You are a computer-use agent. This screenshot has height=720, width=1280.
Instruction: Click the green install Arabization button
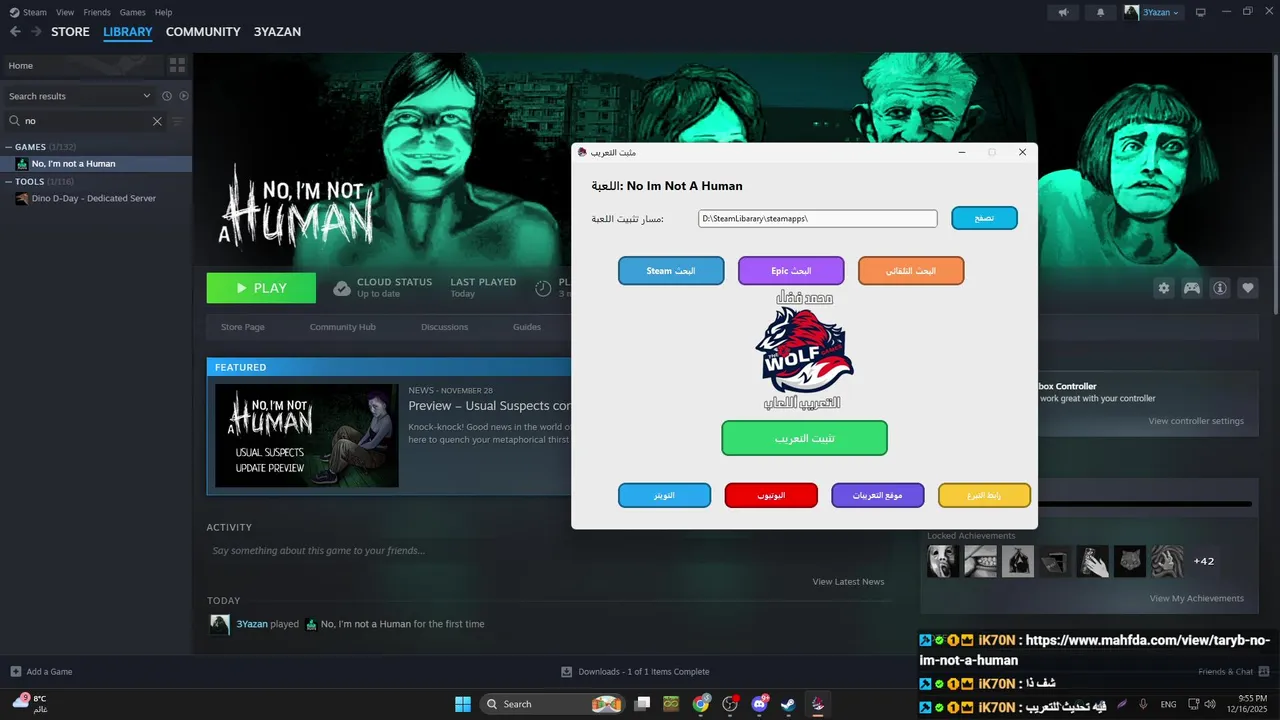804,438
